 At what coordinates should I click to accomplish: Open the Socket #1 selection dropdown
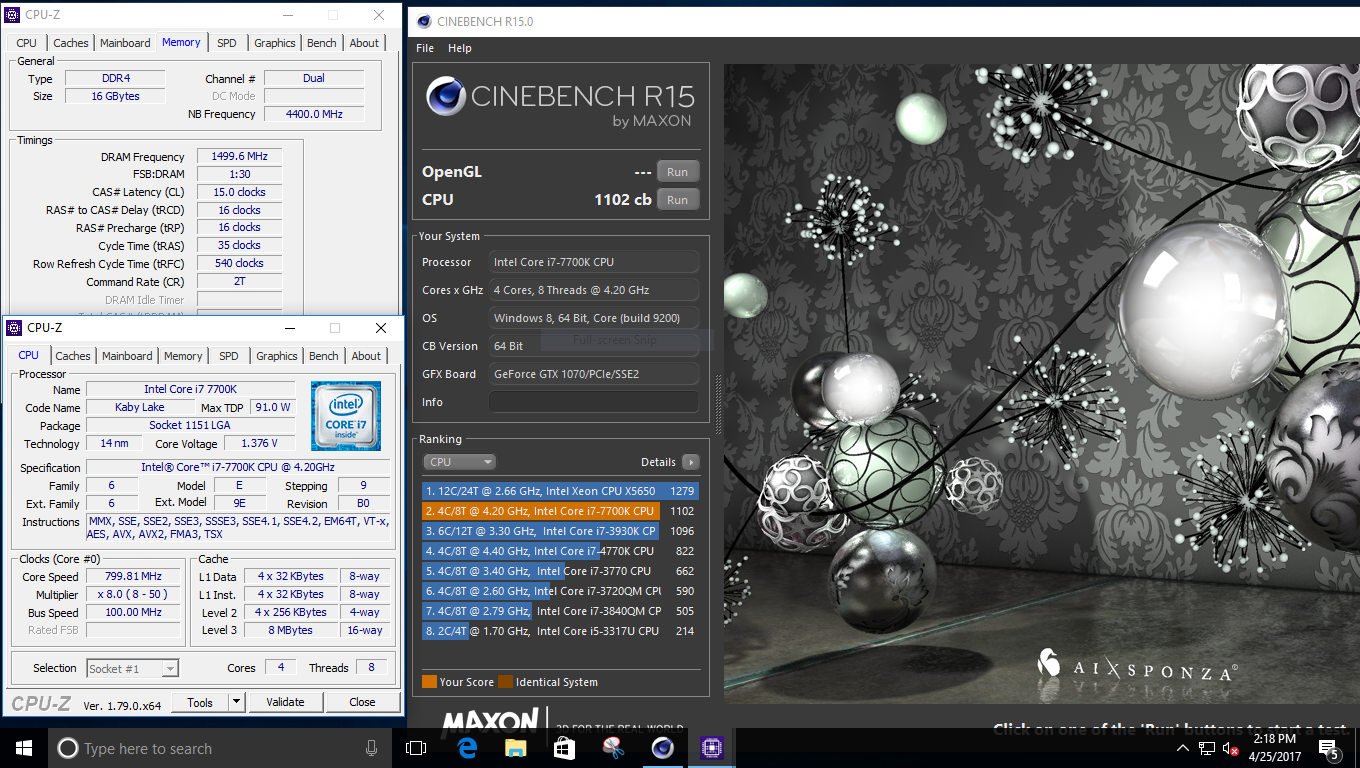(133, 668)
